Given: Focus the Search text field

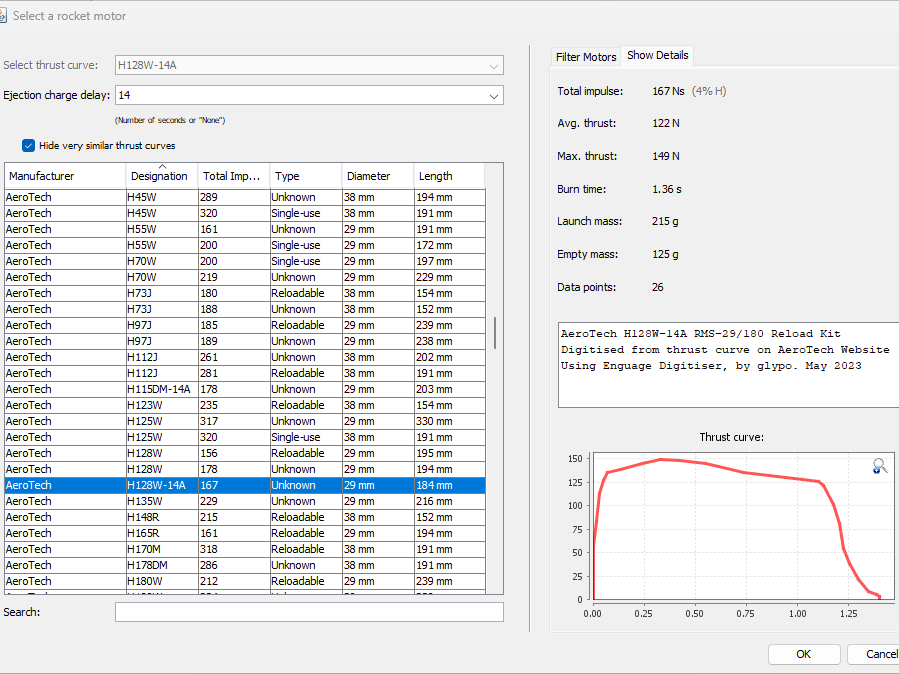Looking at the screenshot, I should pos(309,612).
